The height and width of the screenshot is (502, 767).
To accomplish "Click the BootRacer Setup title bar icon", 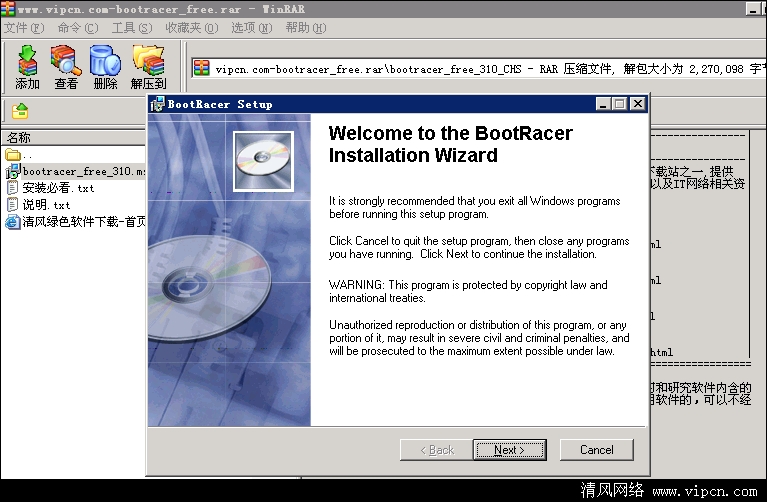I will (157, 104).
